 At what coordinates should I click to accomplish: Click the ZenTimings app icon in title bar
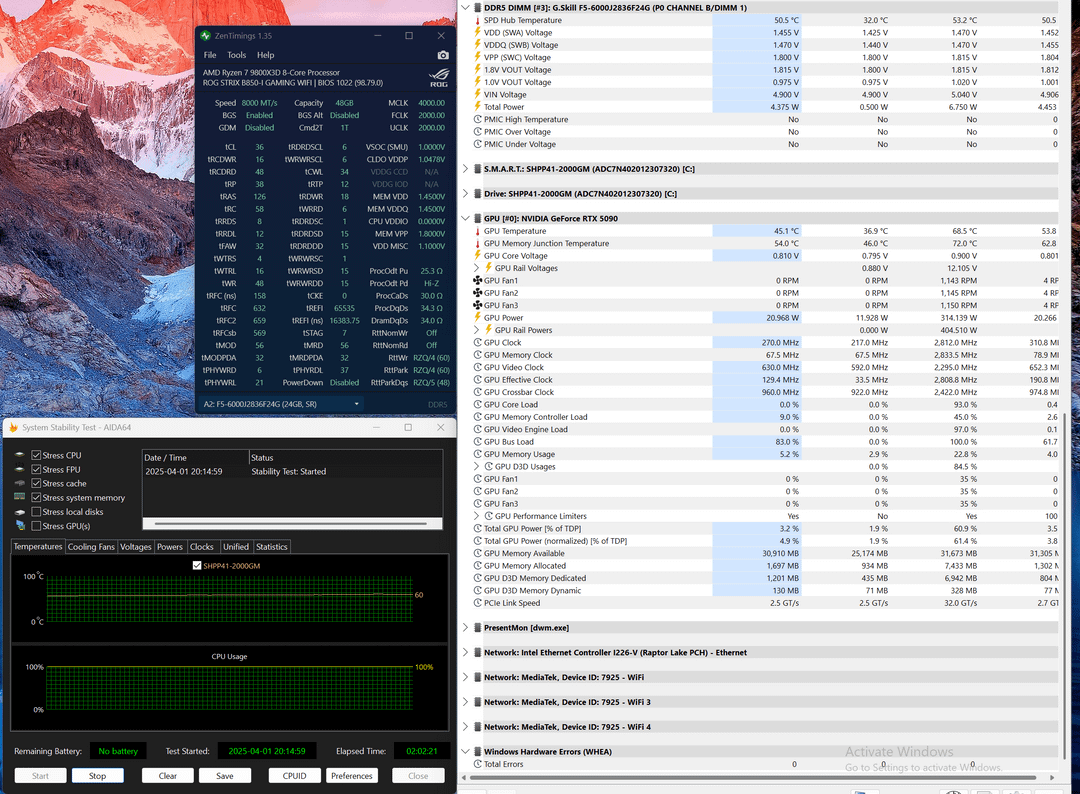coord(205,35)
